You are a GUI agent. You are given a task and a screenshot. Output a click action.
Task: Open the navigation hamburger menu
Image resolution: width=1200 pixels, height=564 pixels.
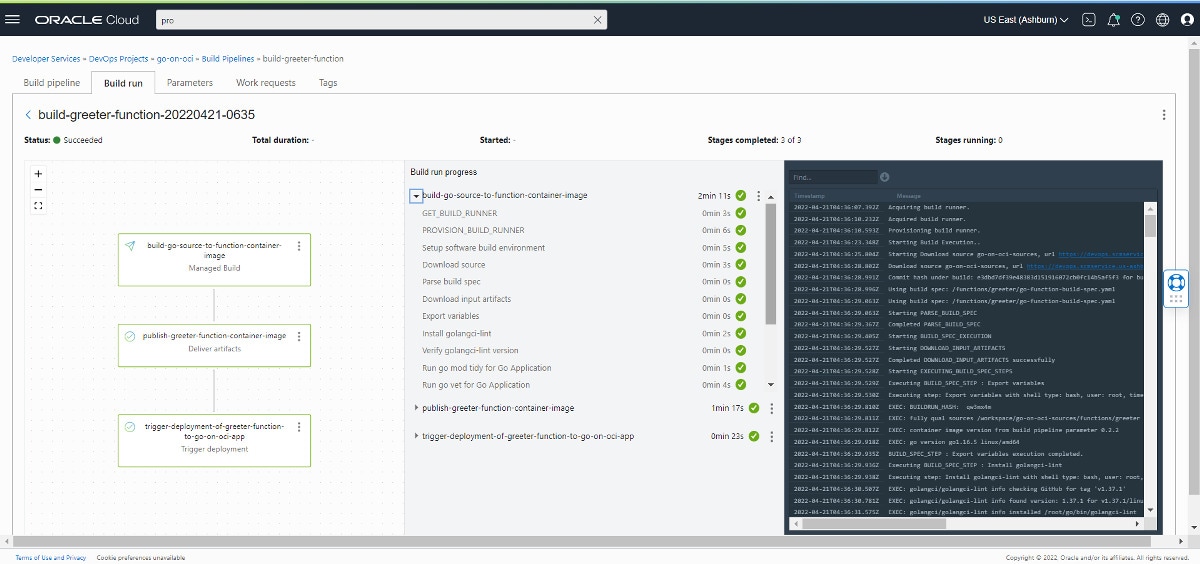(x=13, y=19)
